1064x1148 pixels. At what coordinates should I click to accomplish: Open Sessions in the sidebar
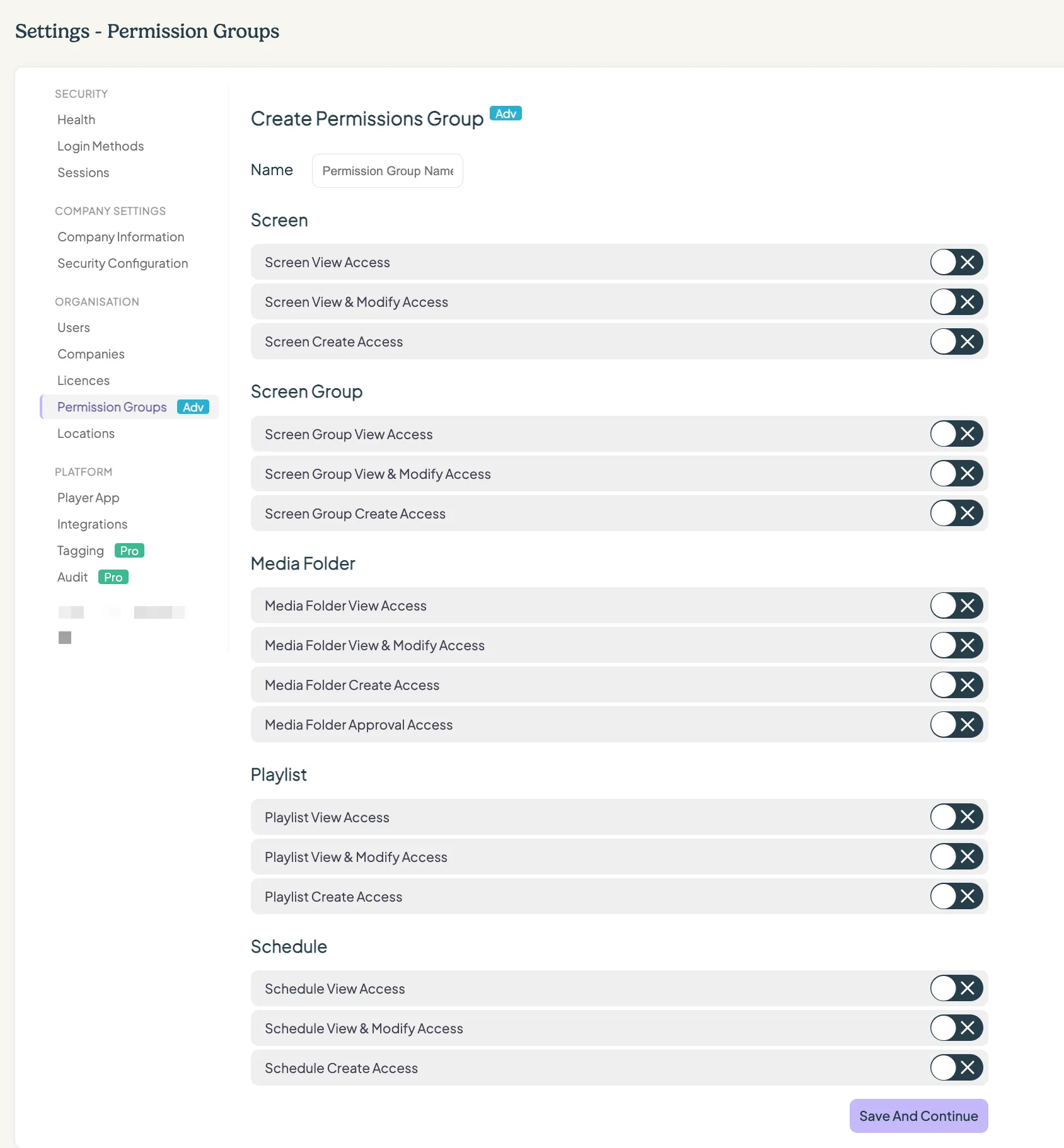[x=83, y=173]
